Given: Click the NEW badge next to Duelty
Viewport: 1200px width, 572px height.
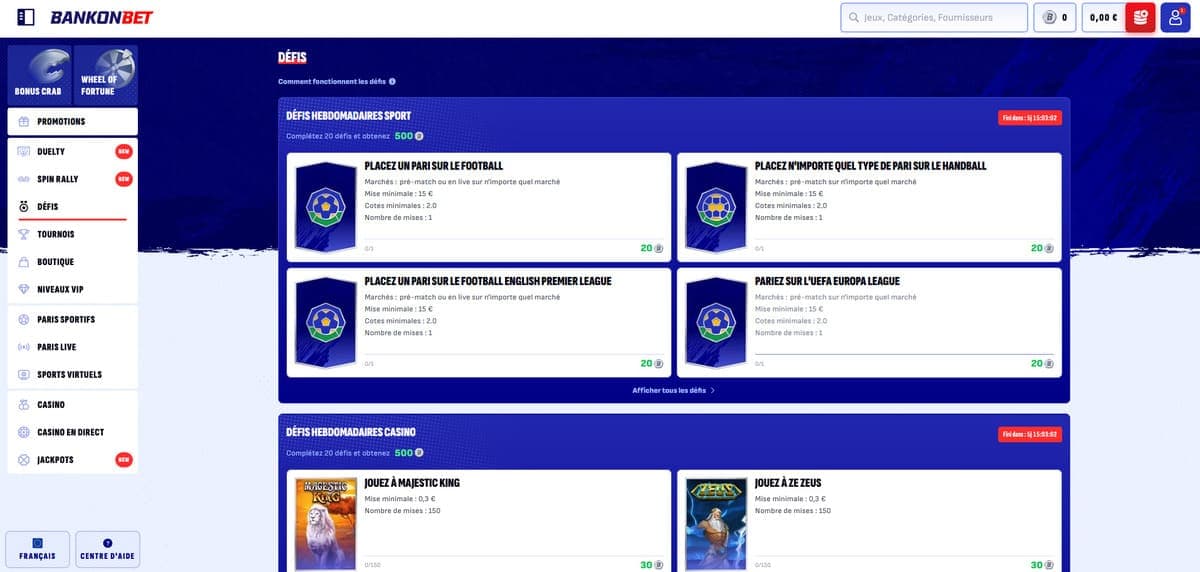Looking at the screenshot, I should pos(124,151).
